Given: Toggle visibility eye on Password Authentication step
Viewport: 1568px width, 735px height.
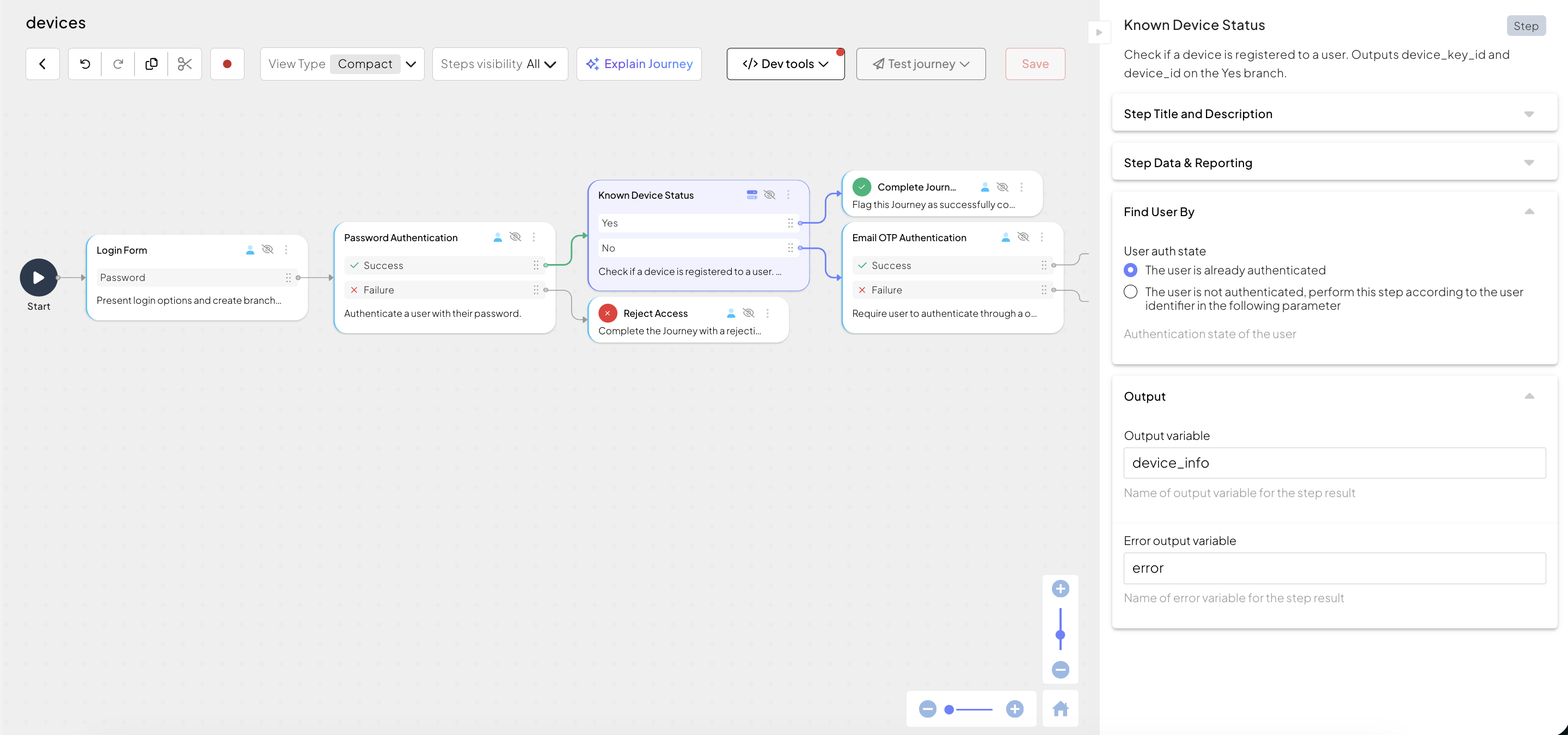Looking at the screenshot, I should 515,237.
